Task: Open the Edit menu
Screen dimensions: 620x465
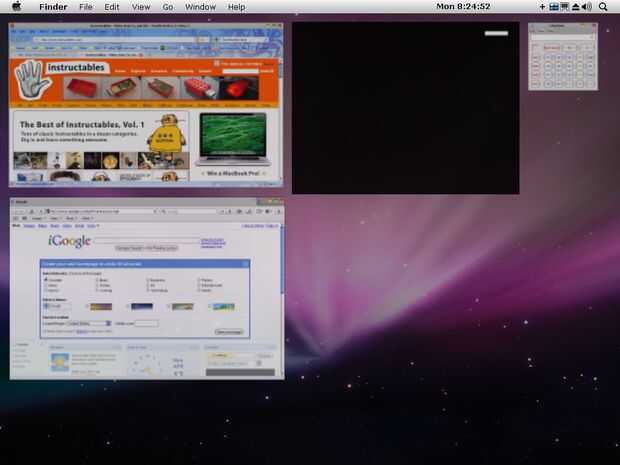Action: [112, 7]
